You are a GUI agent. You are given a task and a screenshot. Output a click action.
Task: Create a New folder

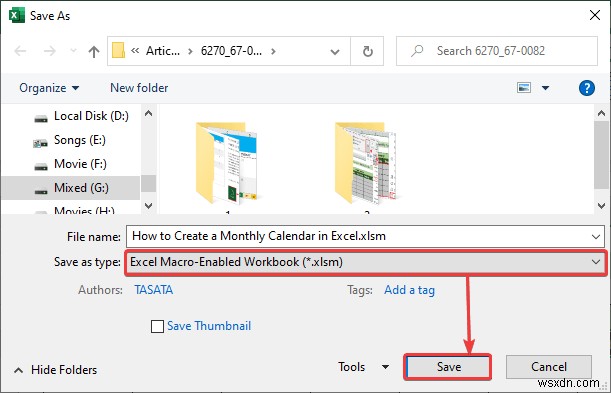(x=139, y=88)
